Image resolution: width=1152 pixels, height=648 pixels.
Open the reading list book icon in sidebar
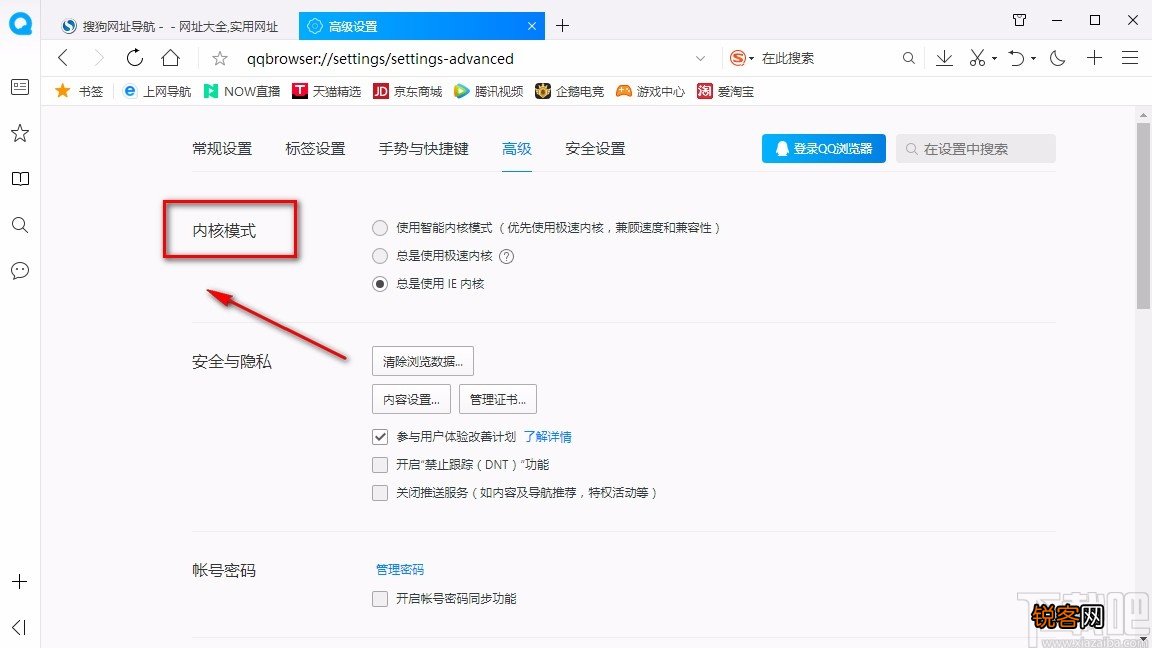[19, 178]
